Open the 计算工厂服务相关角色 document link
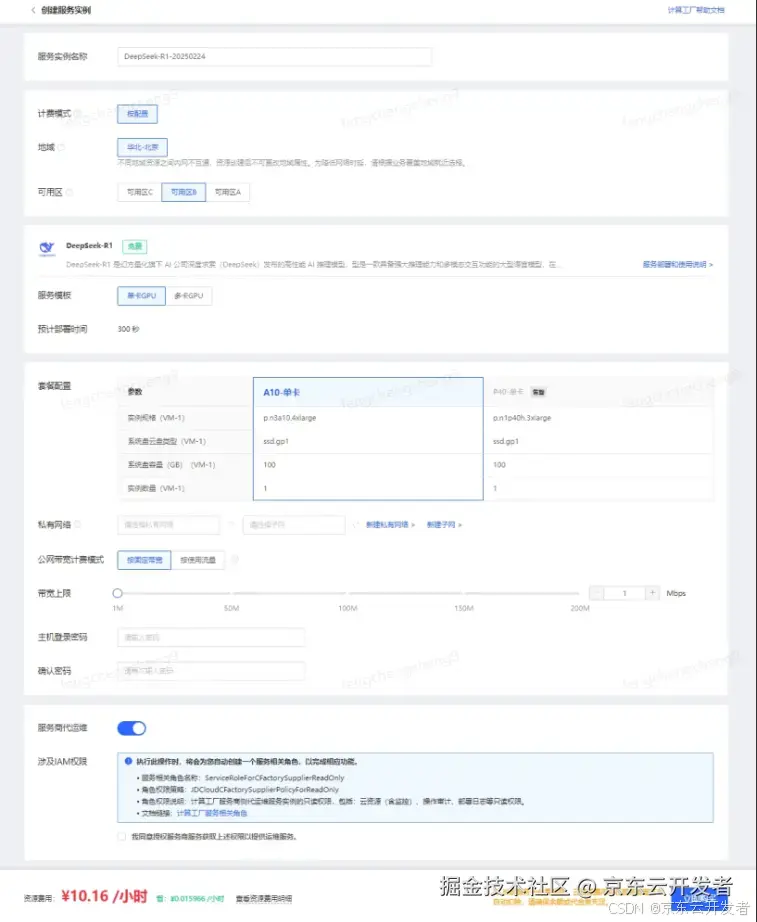Screen dimensions: 757x922 (212, 813)
